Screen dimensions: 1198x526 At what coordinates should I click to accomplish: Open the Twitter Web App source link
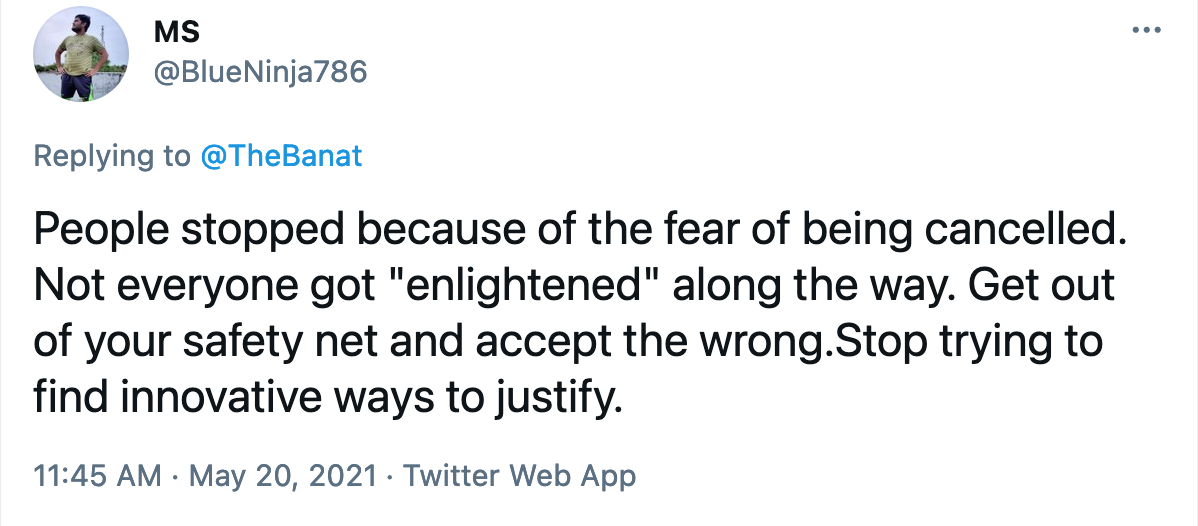tap(519, 476)
